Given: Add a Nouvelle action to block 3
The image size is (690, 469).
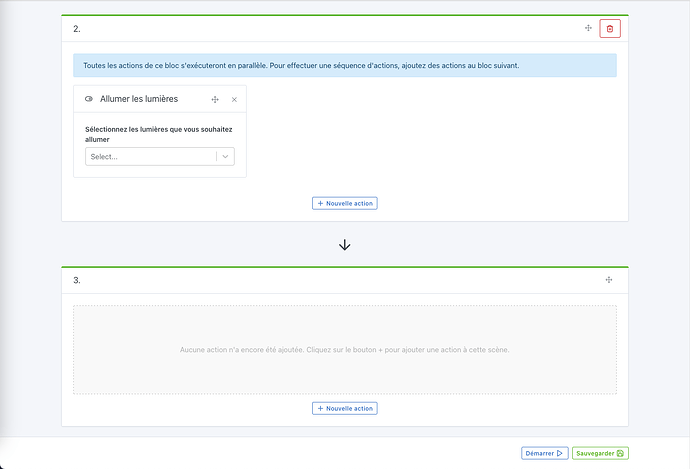Looking at the screenshot, I should [x=345, y=408].
